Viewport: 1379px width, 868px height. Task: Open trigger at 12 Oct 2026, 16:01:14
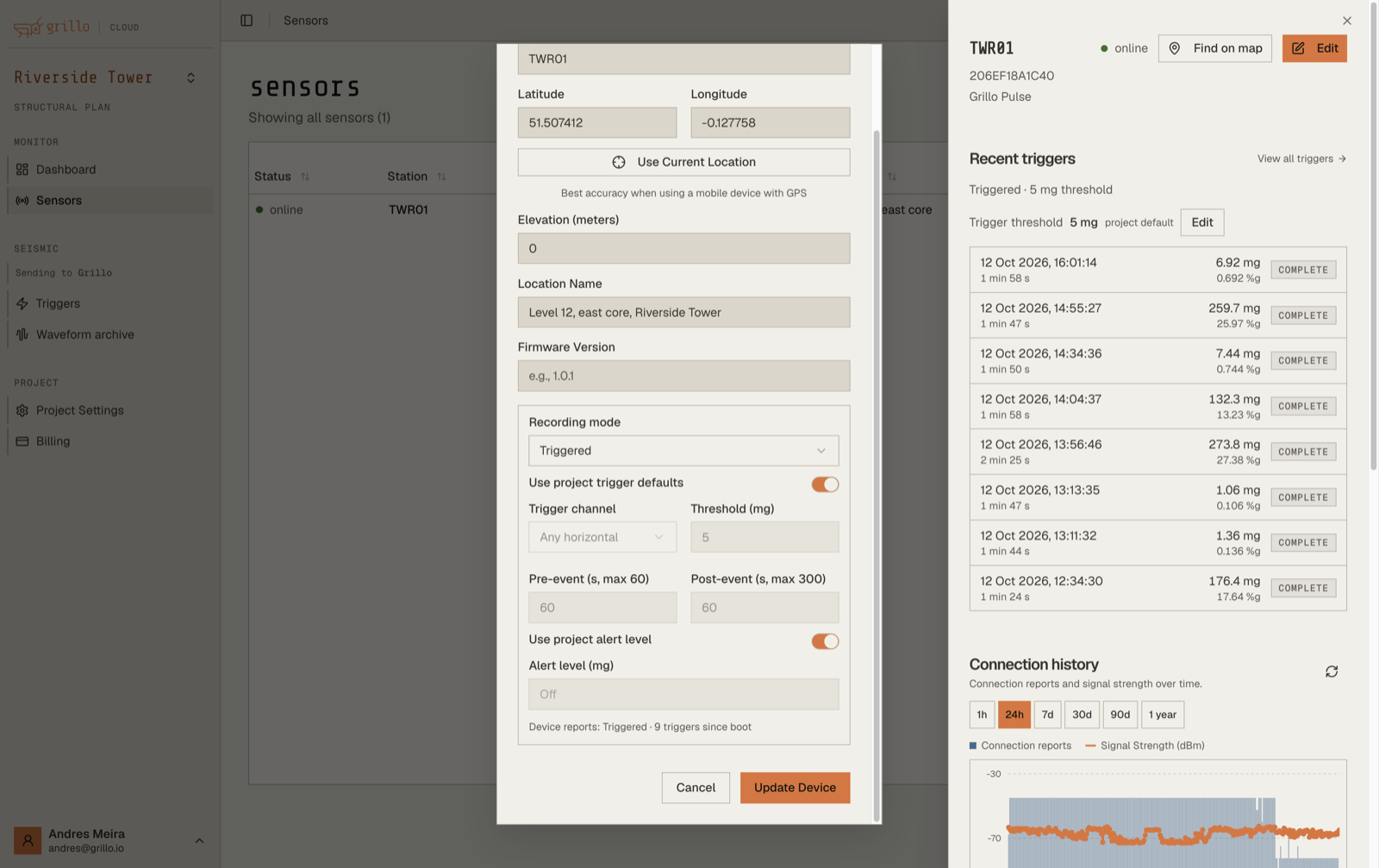coord(1157,270)
